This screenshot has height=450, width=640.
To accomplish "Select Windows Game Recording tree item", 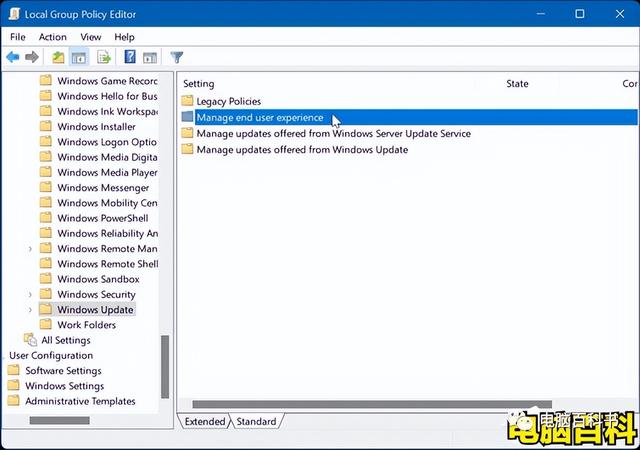I will [107, 81].
